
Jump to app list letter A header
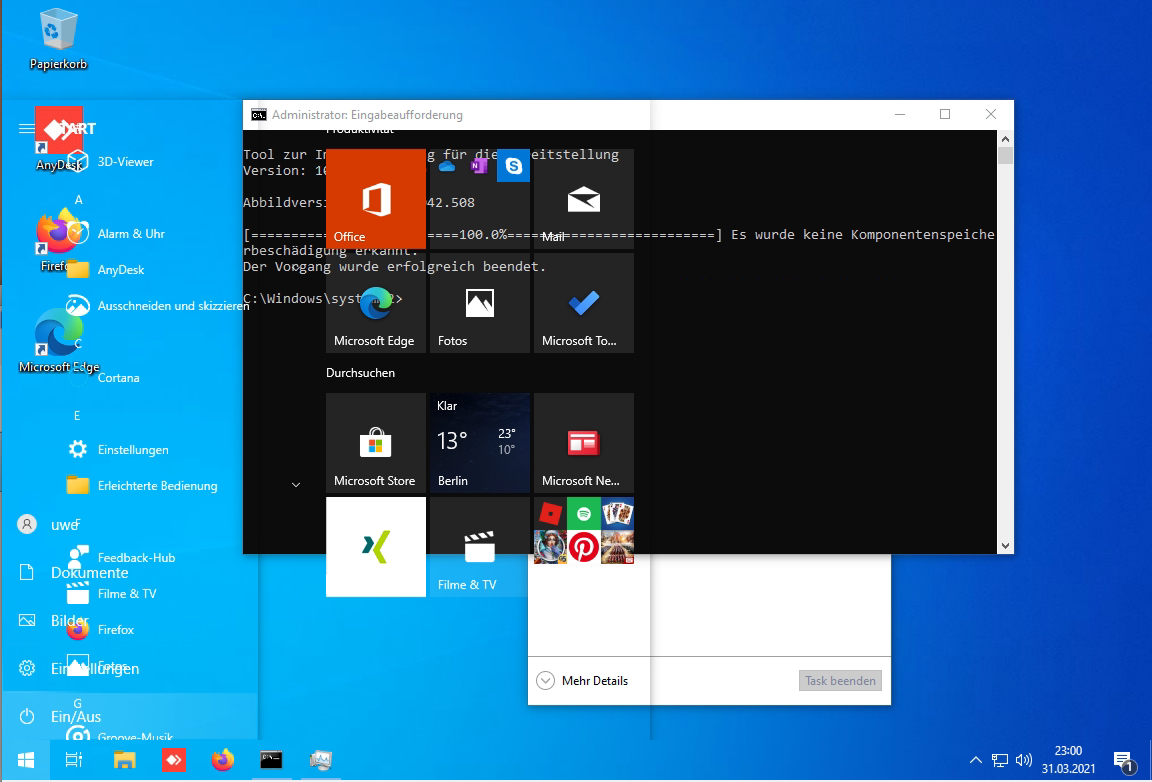[x=79, y=200]
